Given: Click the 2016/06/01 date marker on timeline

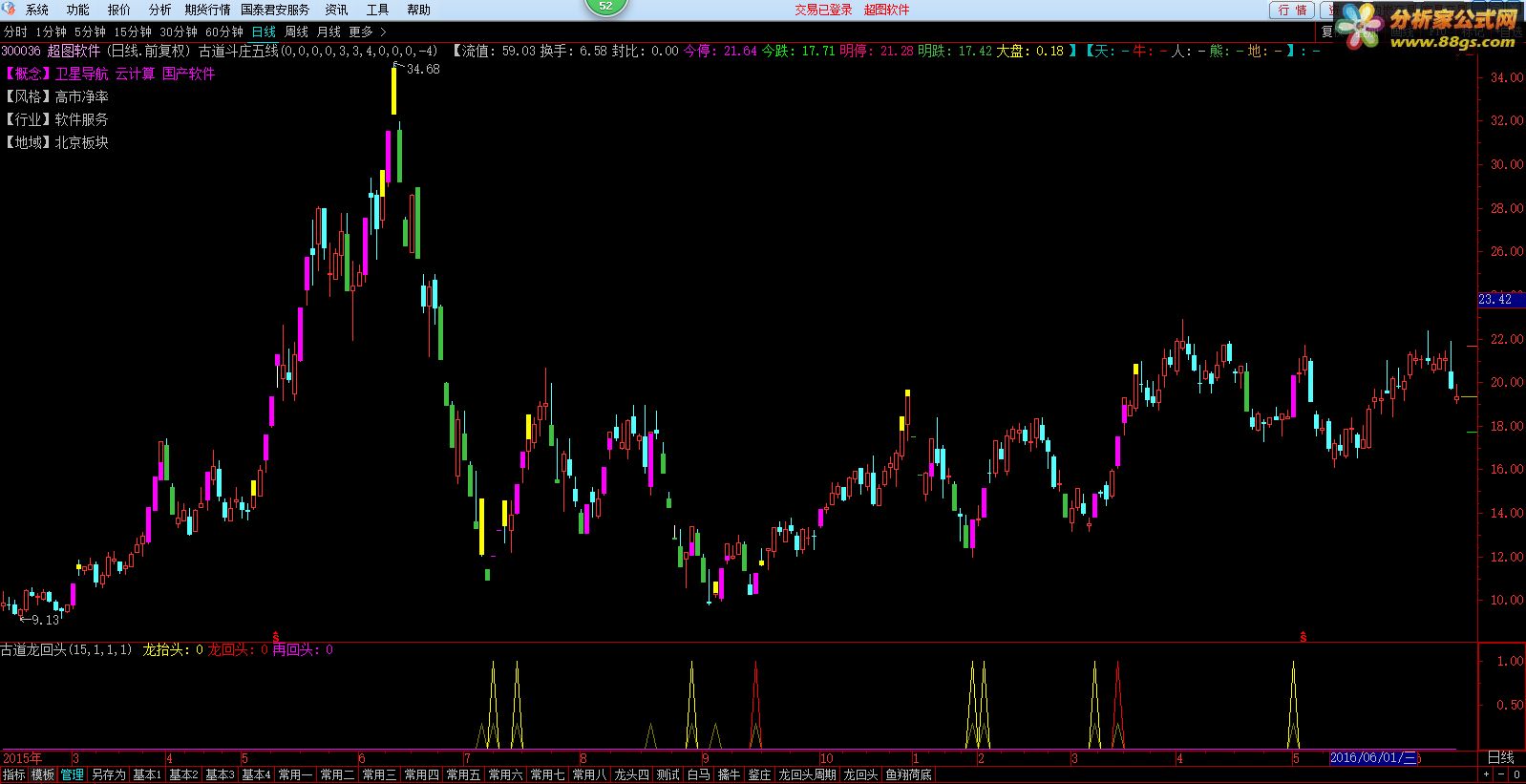Looking at the screenshot, I should point(1373,757).
